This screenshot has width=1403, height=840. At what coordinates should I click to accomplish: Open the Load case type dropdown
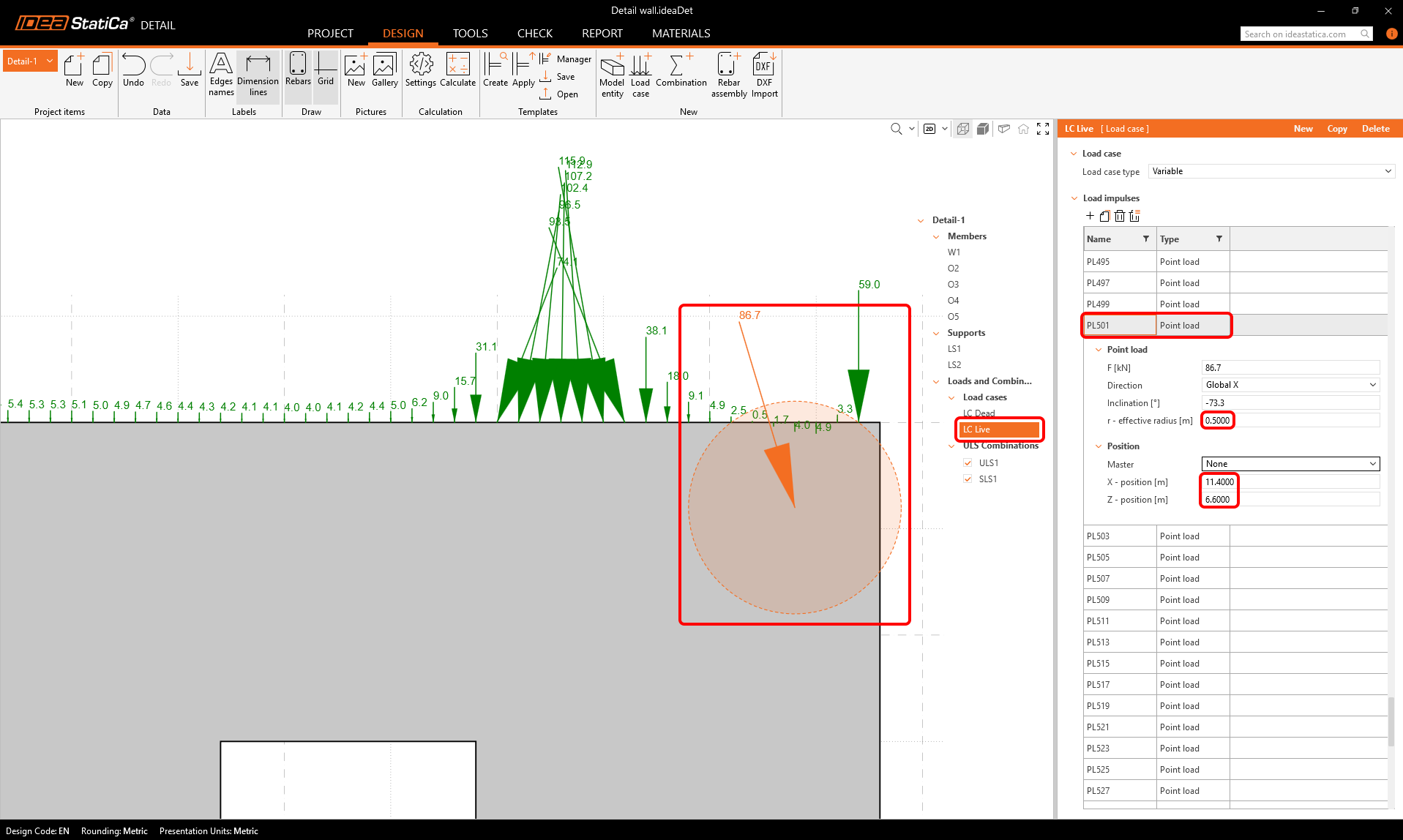click(1271, 171)
